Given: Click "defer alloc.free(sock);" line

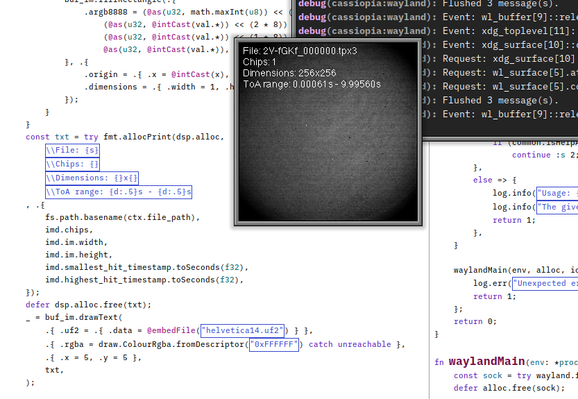Looking at the screenshot, I should click(509, 388).
